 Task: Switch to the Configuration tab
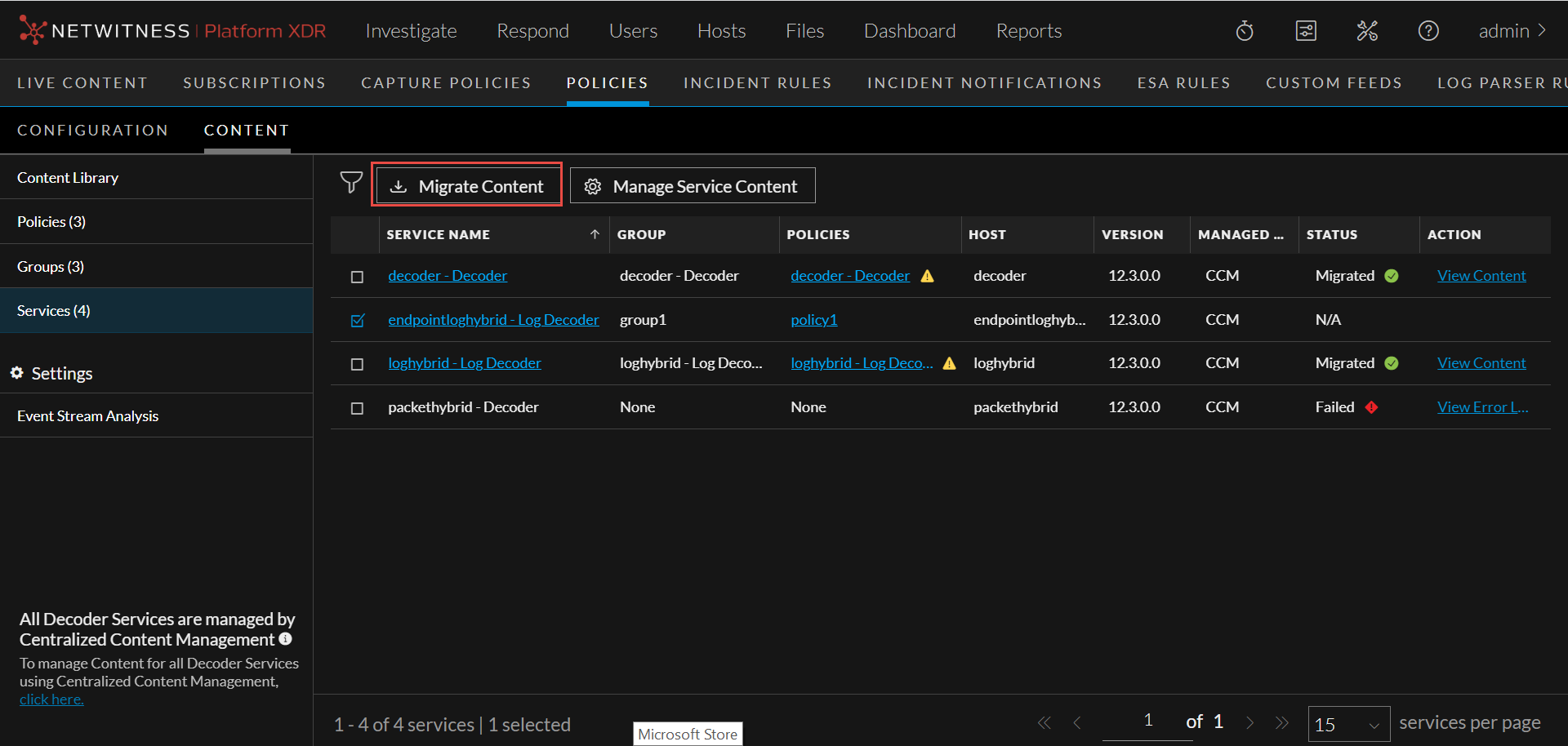coord(92,131)
